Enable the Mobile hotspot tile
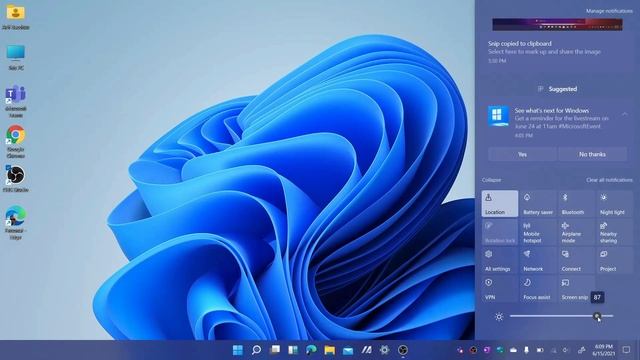Image resolution: width=640 pixels, height=360 pixels. [x=538, y=232]
